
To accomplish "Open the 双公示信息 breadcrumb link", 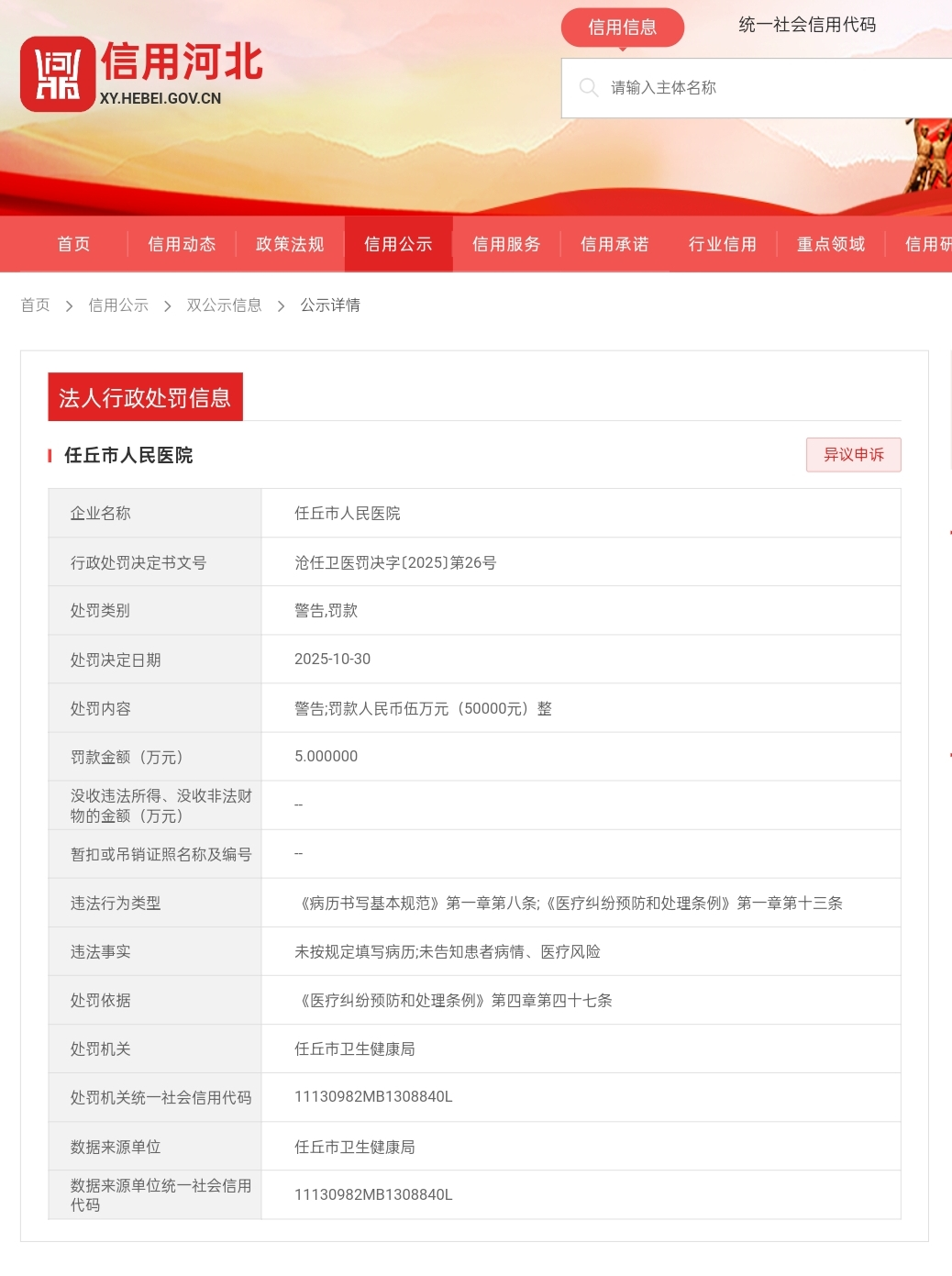I will pos(225,305).
